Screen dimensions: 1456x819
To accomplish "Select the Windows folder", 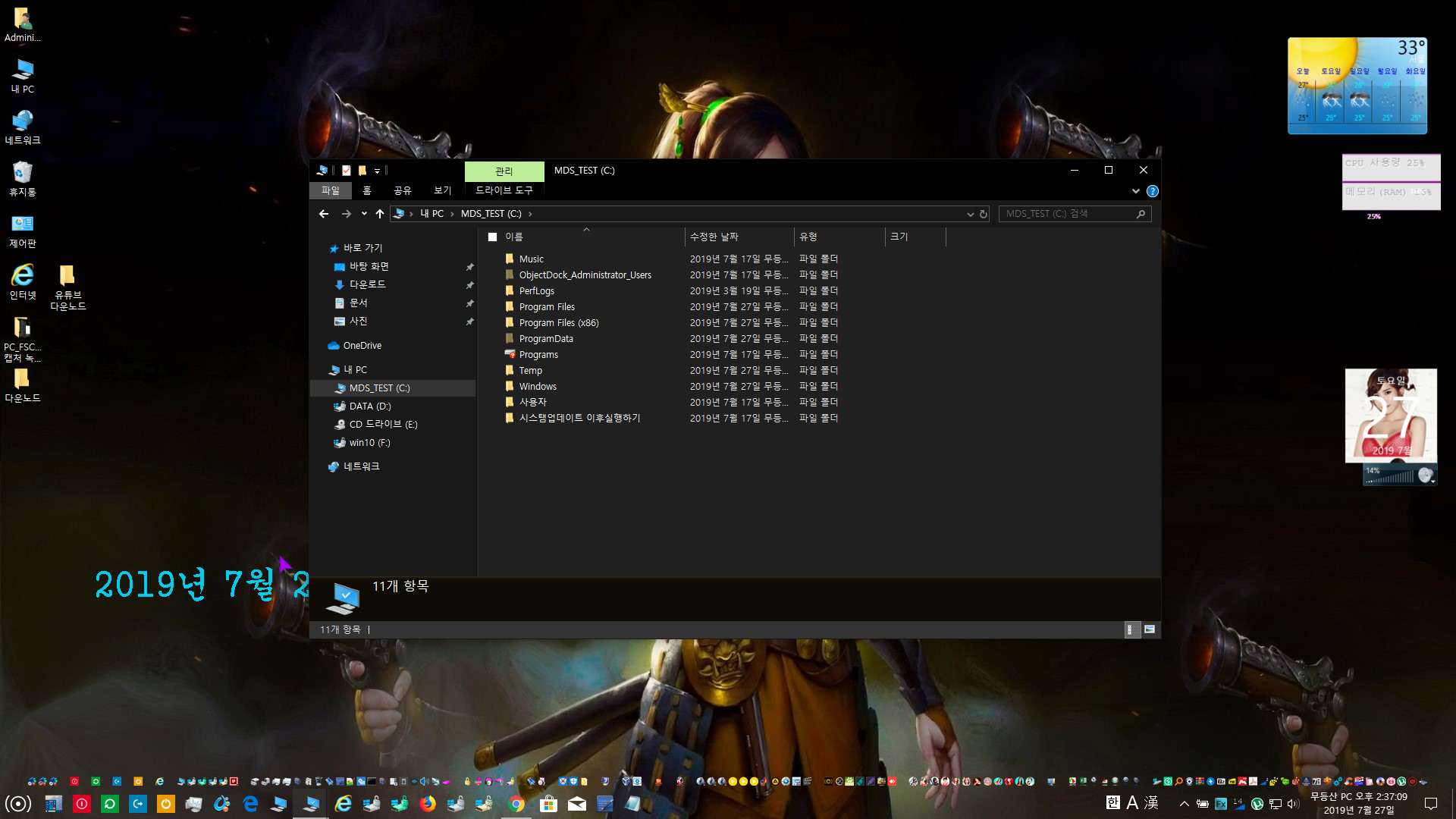I will (538, 386).
